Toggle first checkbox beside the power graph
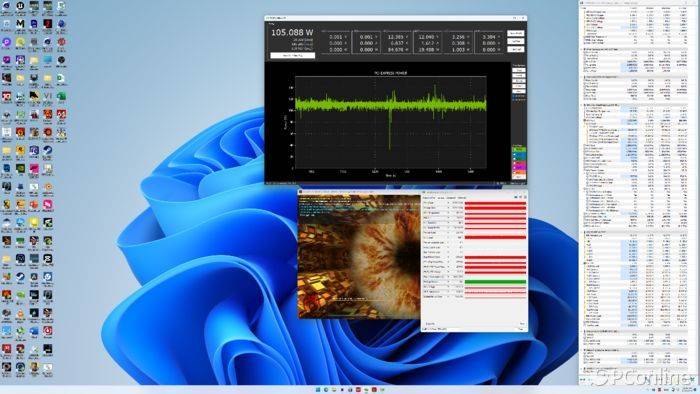The height and width of the screenshot is (394, 700). (513, 96)
